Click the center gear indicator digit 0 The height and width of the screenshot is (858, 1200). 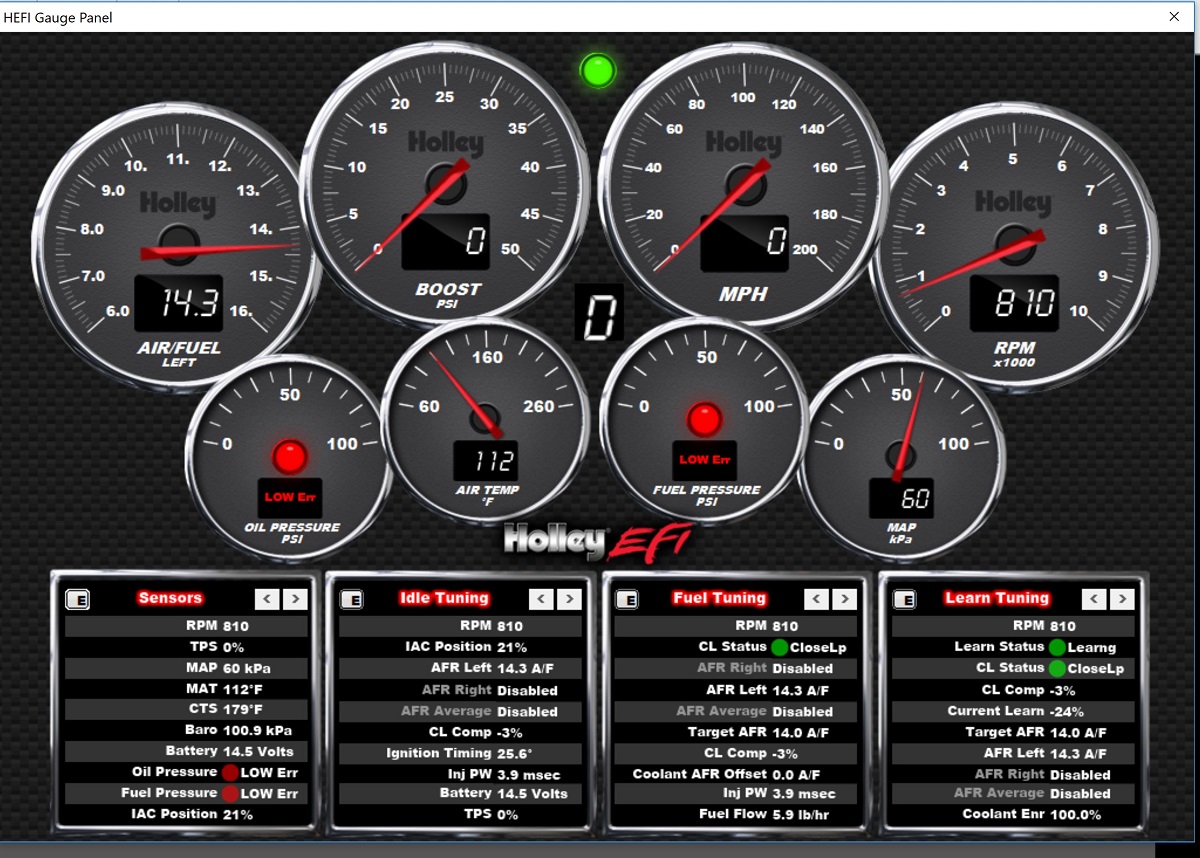coord(599,314)
